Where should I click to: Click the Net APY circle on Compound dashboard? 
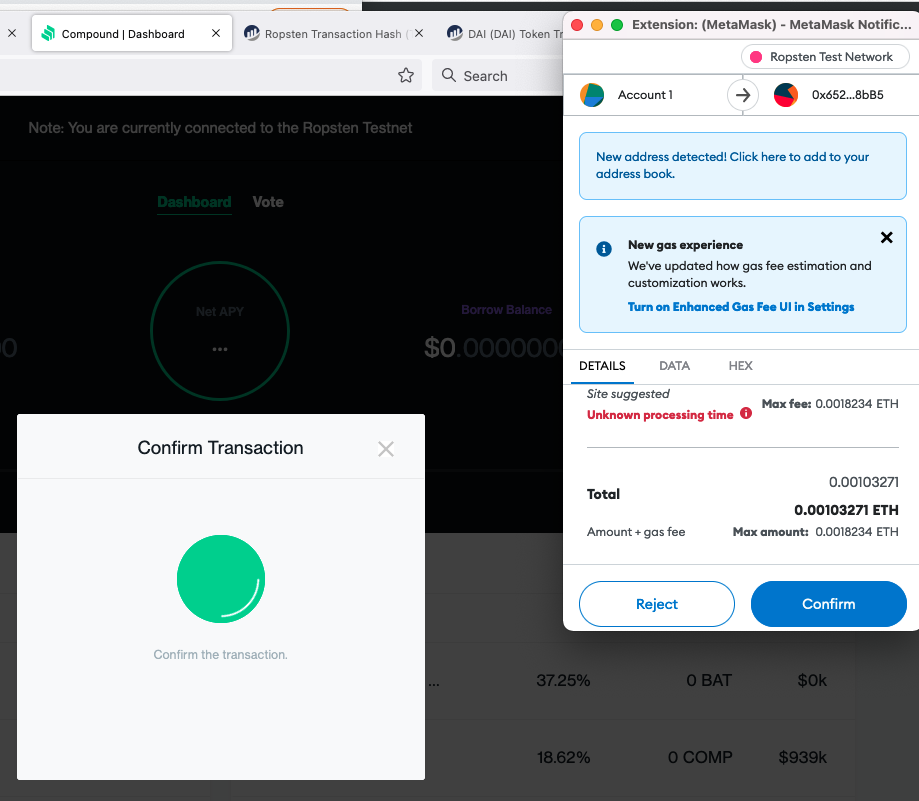click(x=220, y=331)
